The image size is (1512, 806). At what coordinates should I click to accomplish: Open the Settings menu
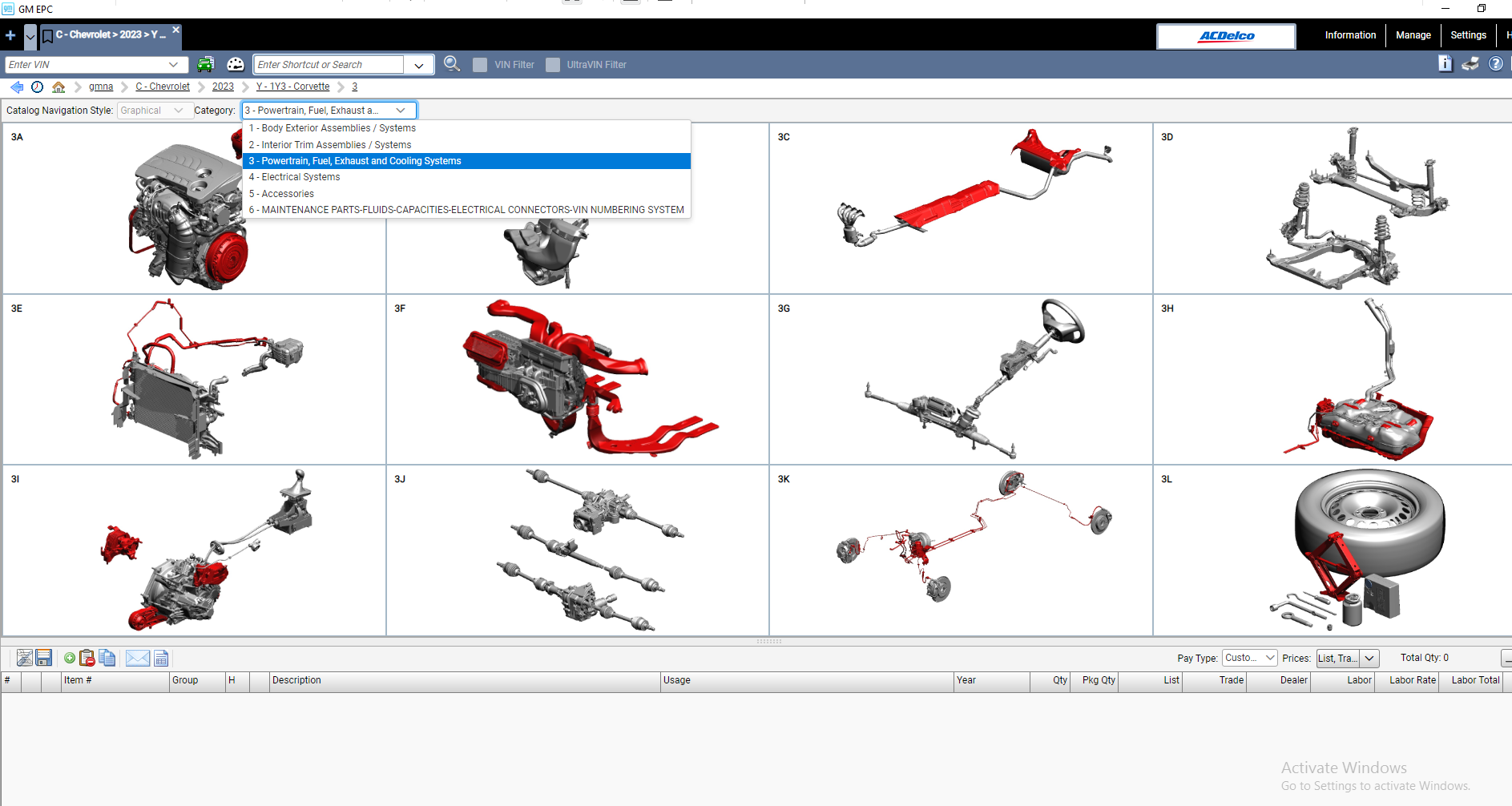click(1468, 35)
